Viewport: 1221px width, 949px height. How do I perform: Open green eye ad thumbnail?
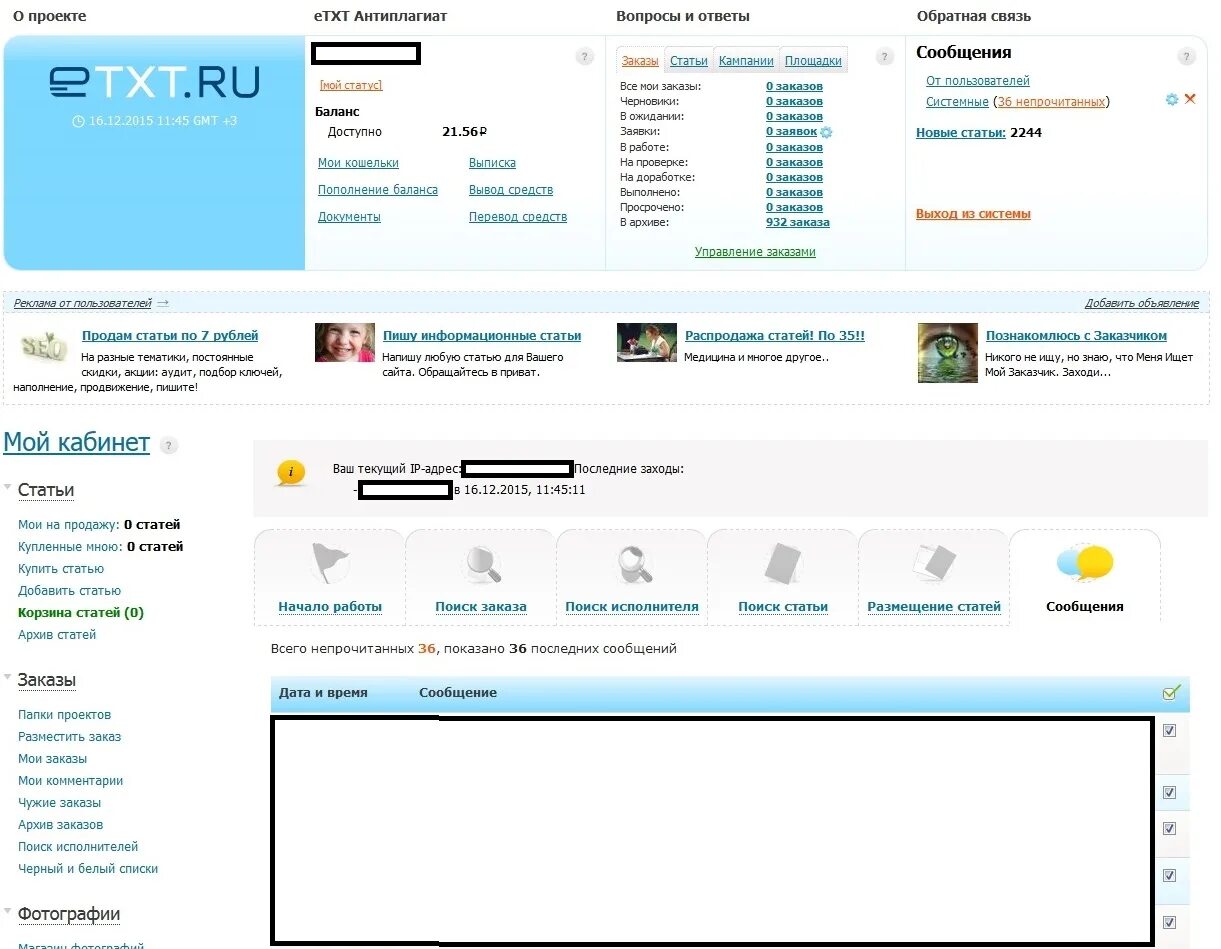point(948,353)
